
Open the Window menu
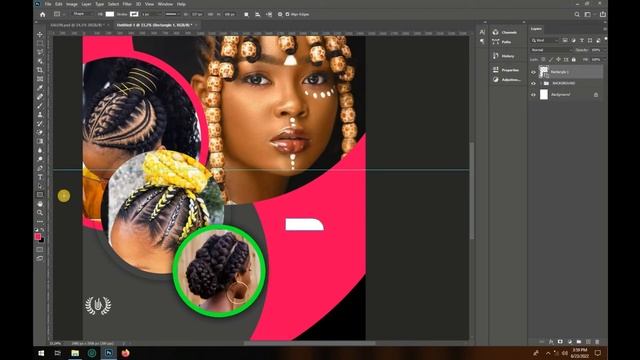(165, 4)
